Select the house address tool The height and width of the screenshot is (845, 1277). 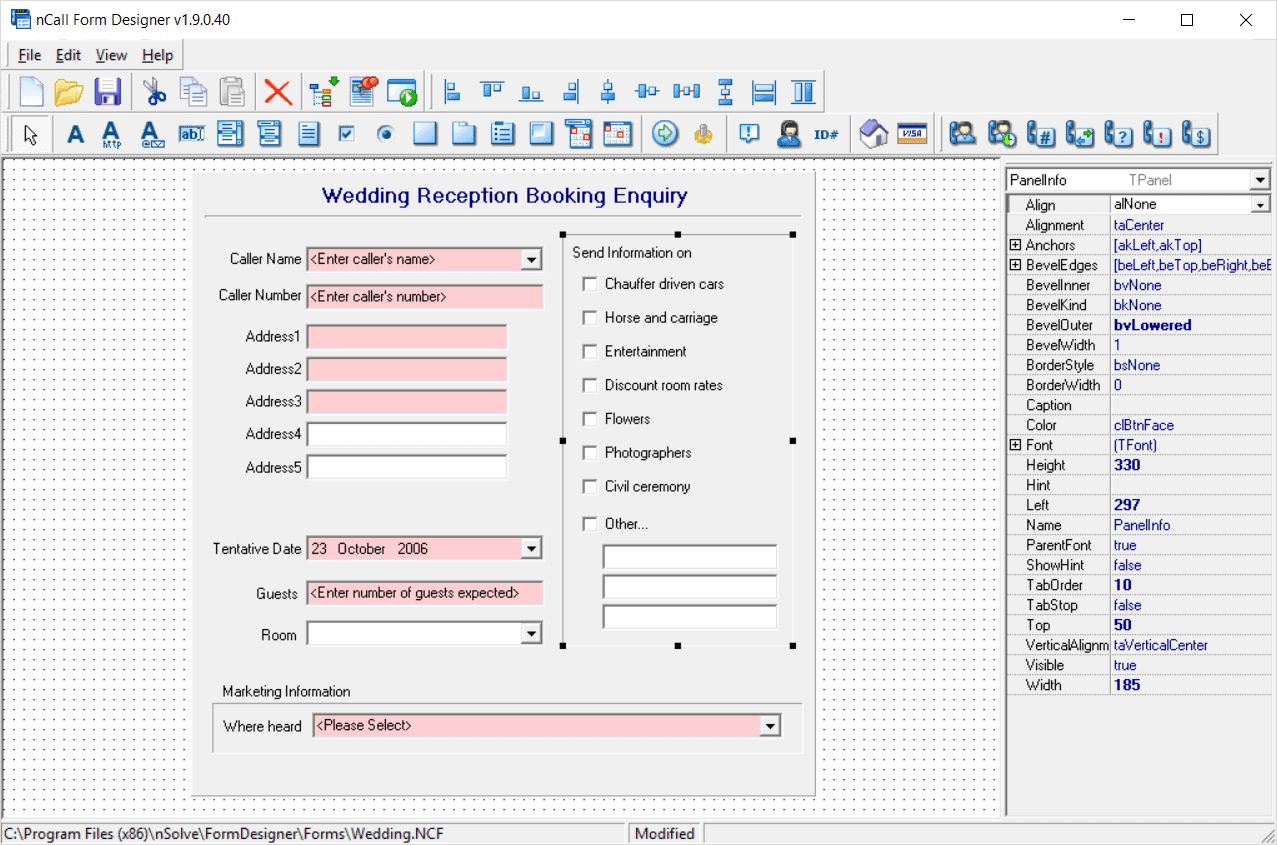[874, 133]
